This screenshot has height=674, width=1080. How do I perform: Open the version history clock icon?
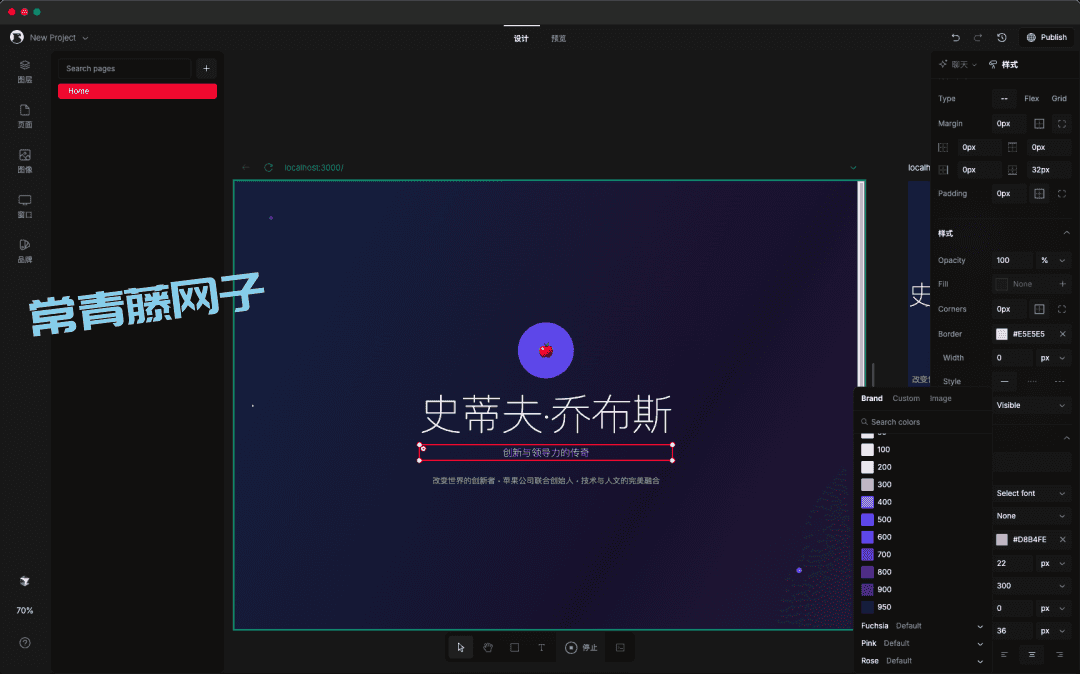[1001, 38]
